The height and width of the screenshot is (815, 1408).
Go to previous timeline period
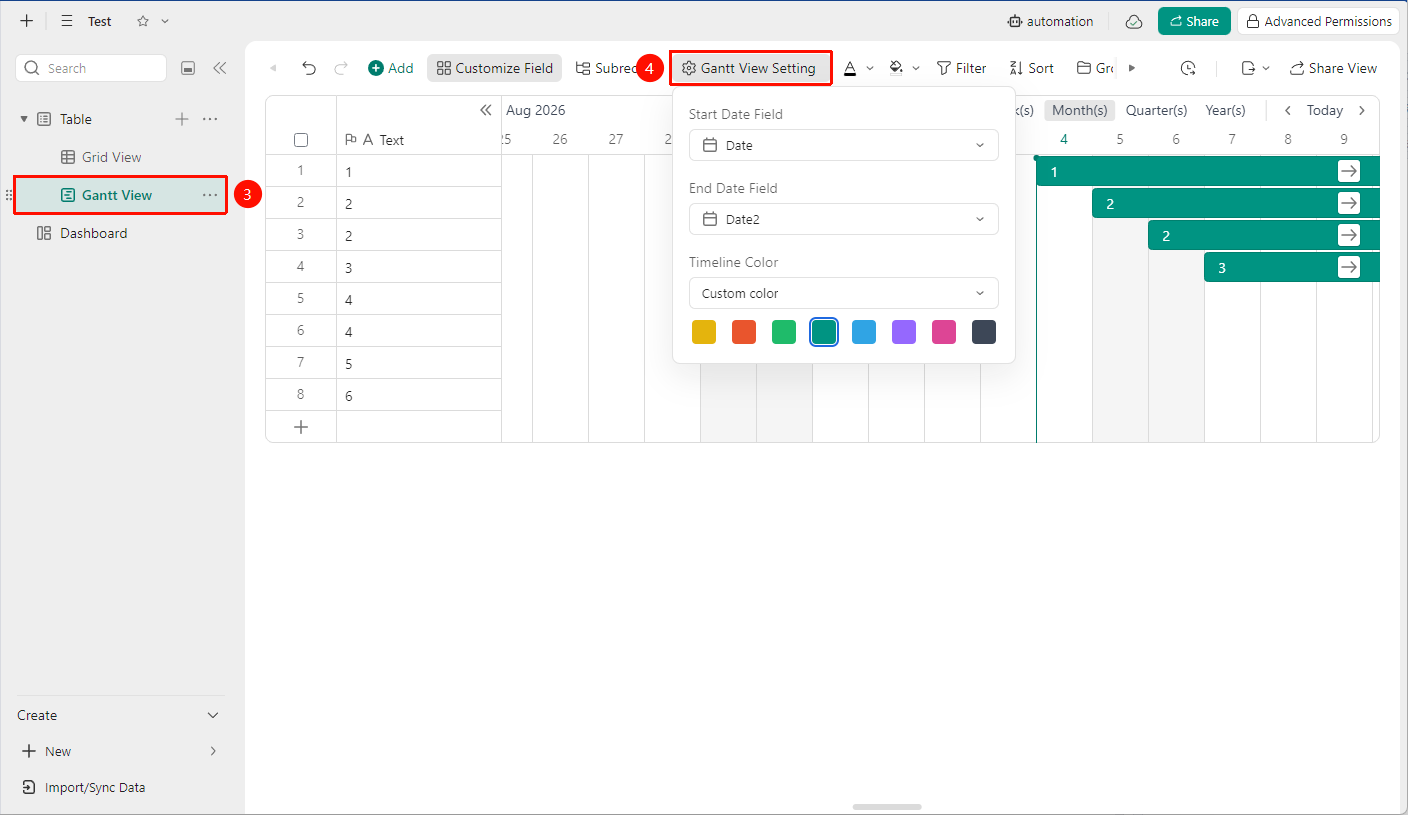coord(1288,110)
